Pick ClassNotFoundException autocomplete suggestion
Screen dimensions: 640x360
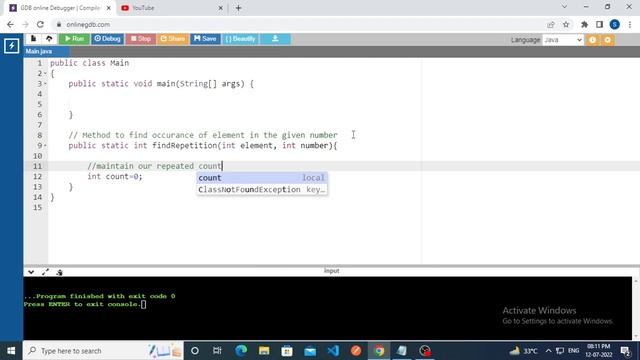click(x=262, y=190)
